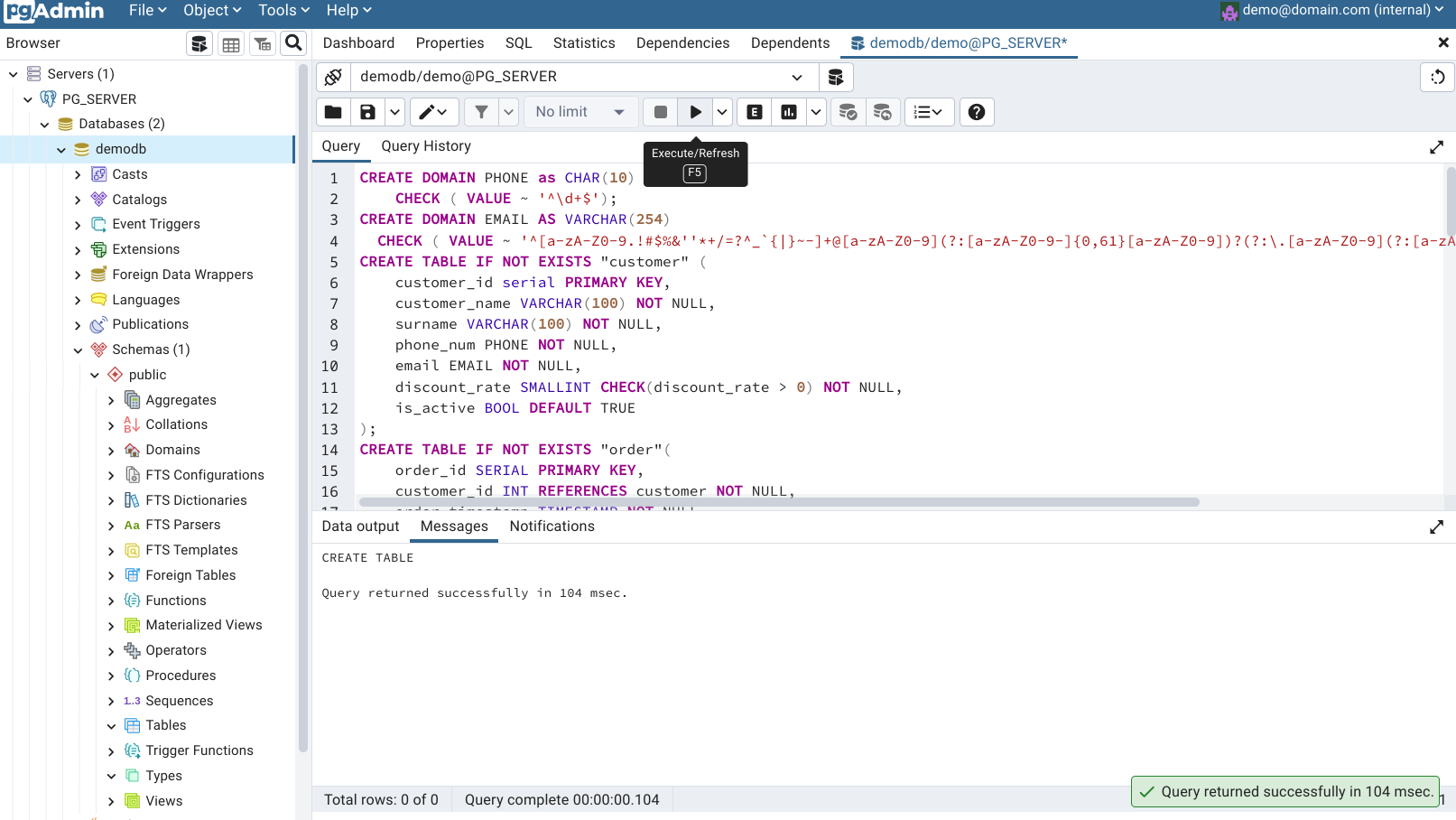Switch to the Data output tab
The image size is (1456, 820).
pos(360,526)
